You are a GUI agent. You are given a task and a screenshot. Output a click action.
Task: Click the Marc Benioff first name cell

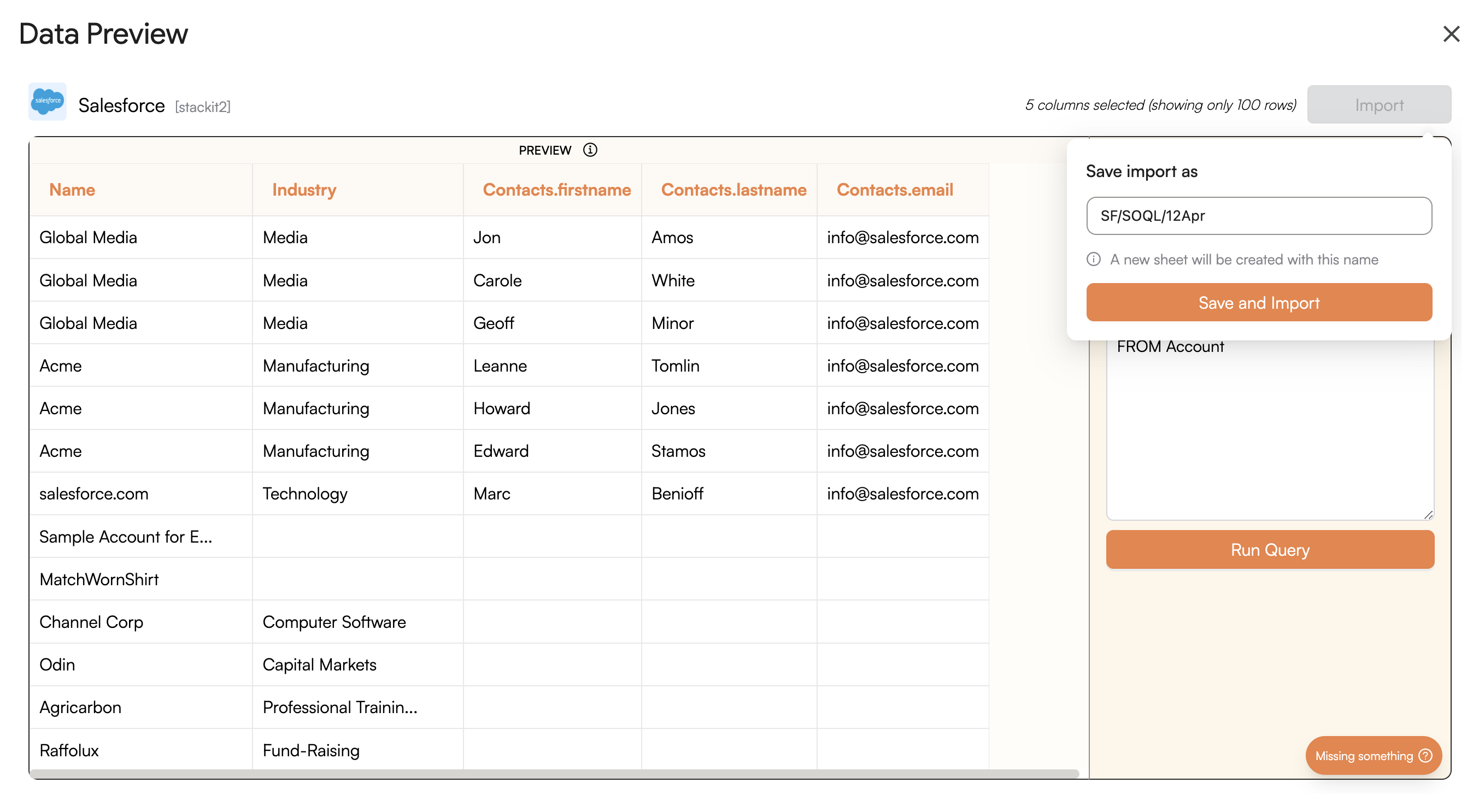(x=491, y=493)
